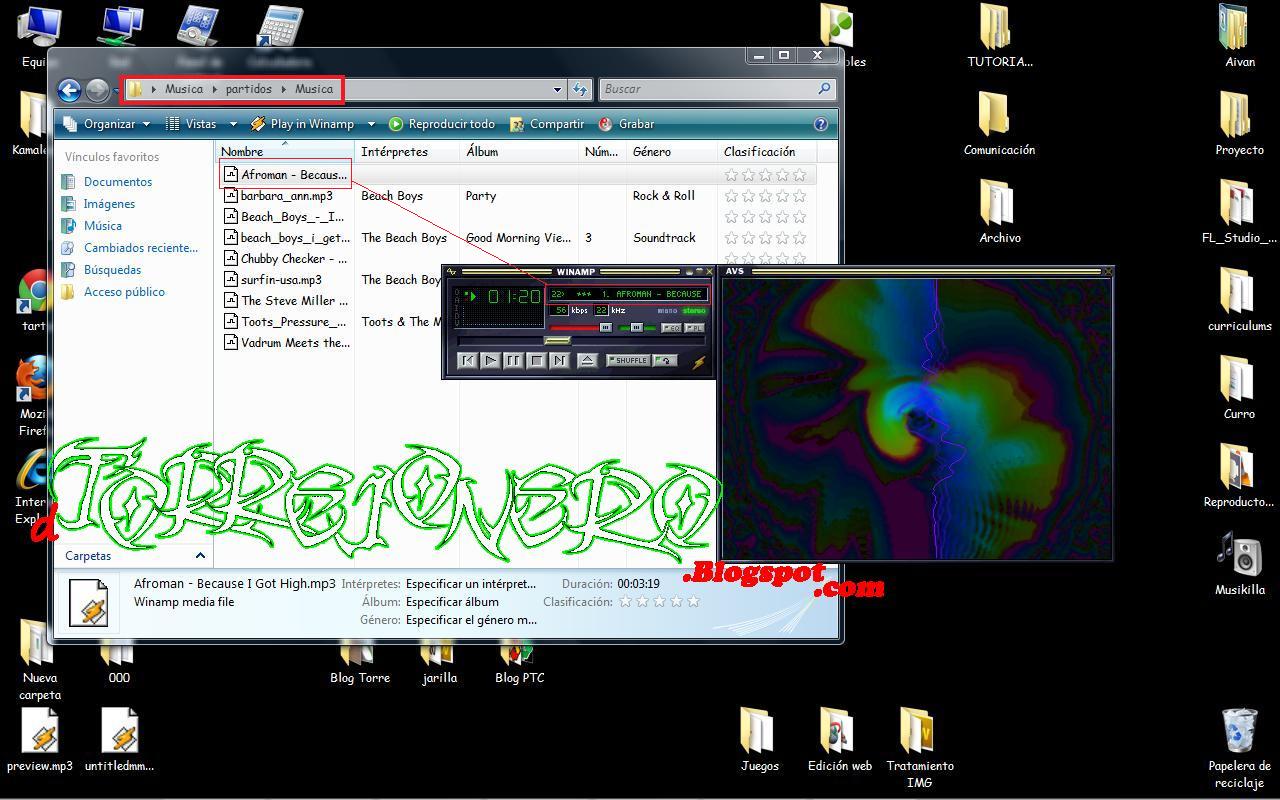1280x800 pixels.
Task: Click Winamp's Previous track button
Action: click(x=468, y=361)
